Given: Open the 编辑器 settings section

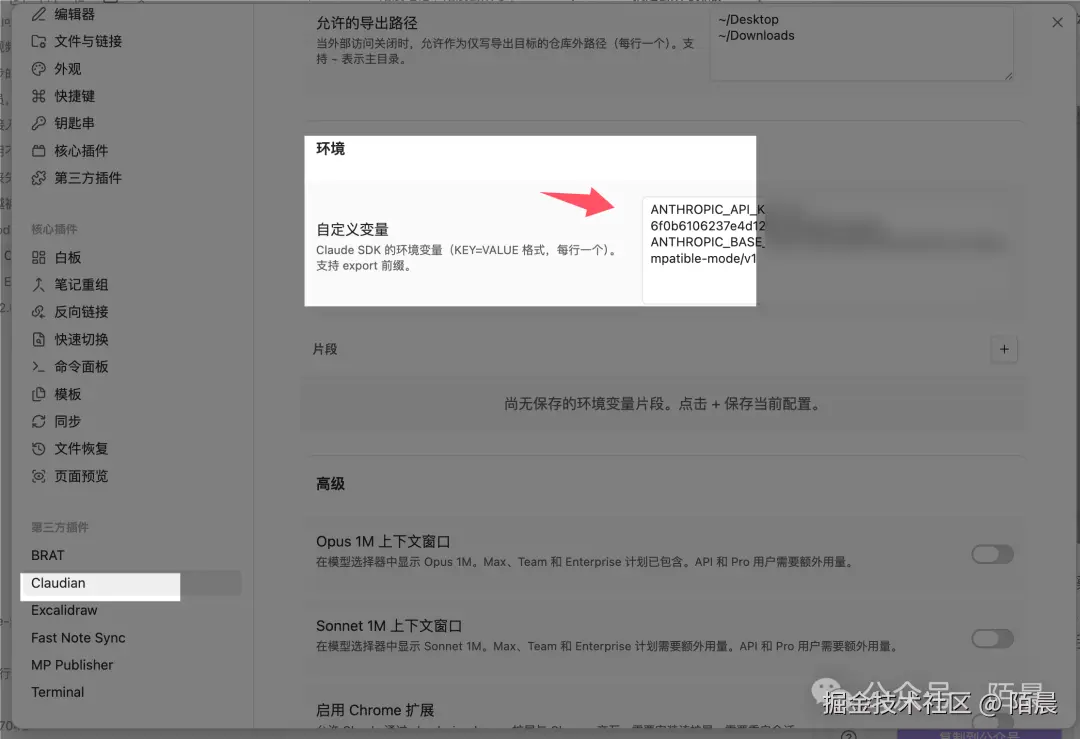Looking at the screenshot, I should point(72,14).
